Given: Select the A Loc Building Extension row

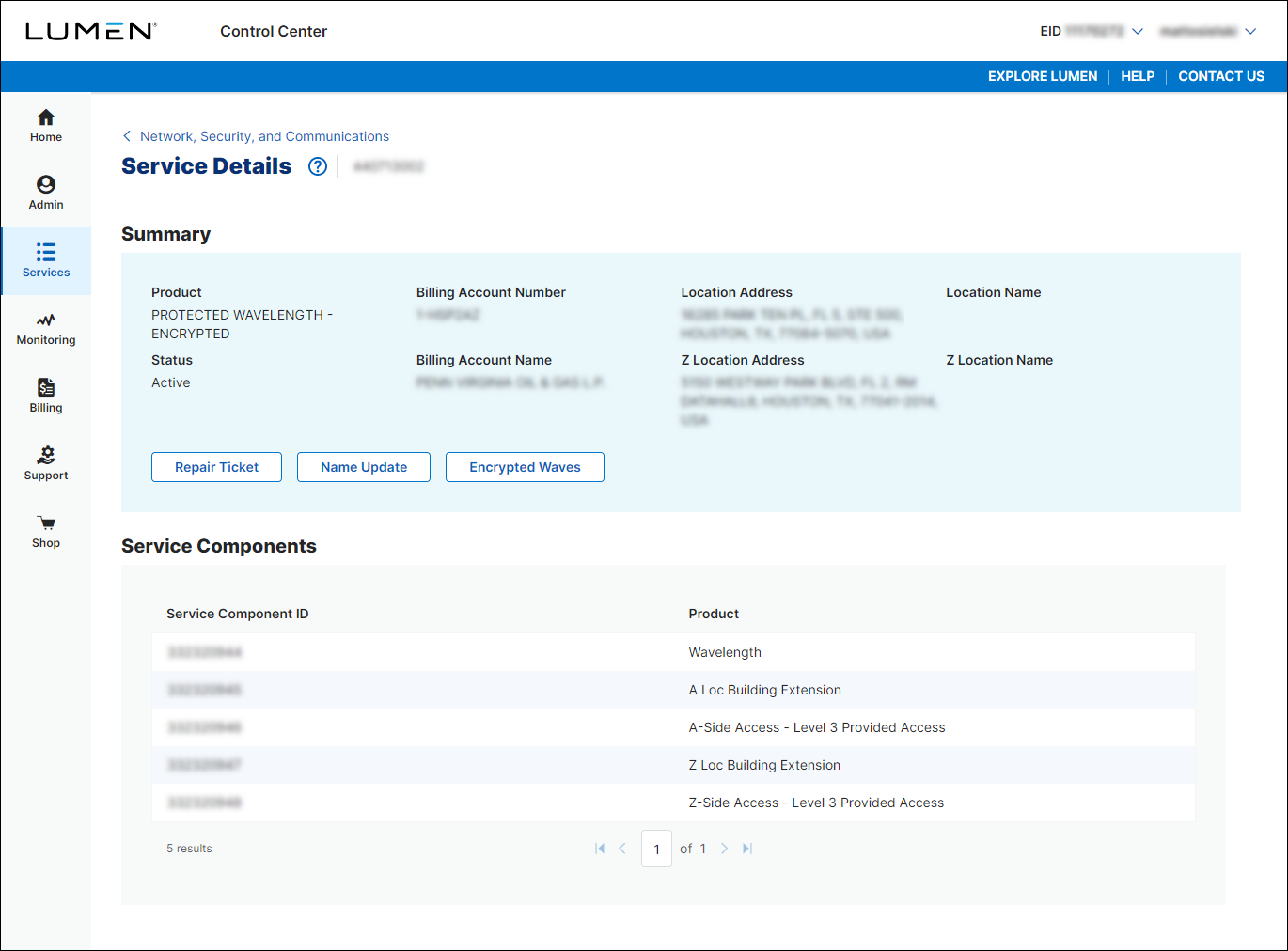Looking at the screenshot, I should point(673,690).
